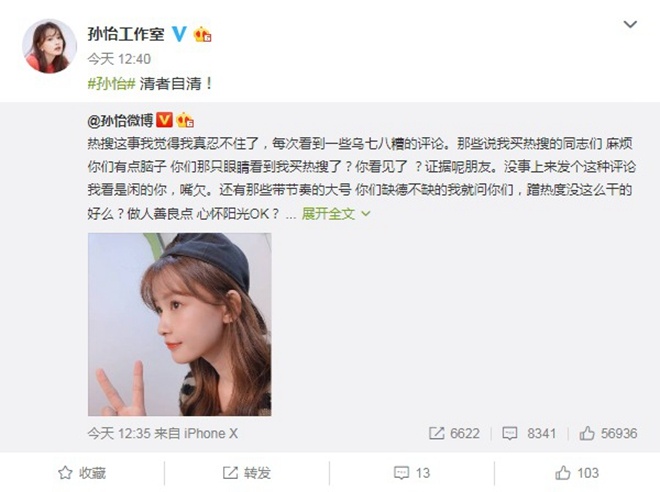Open the @孙怡微博 mention link

(x=120, y=121)
